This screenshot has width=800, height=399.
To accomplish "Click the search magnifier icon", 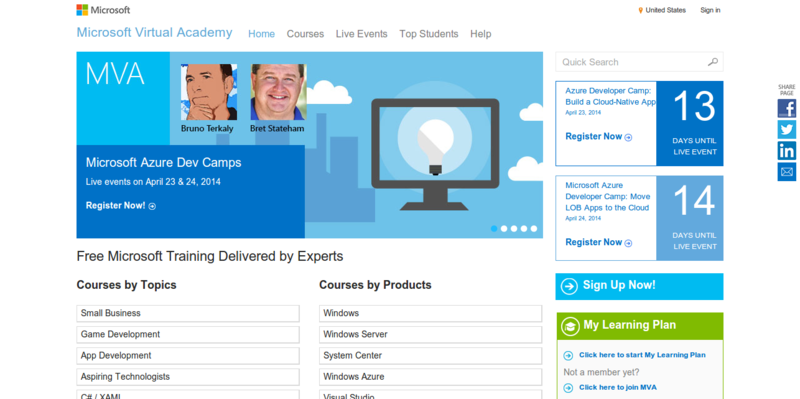I will 712,62.
